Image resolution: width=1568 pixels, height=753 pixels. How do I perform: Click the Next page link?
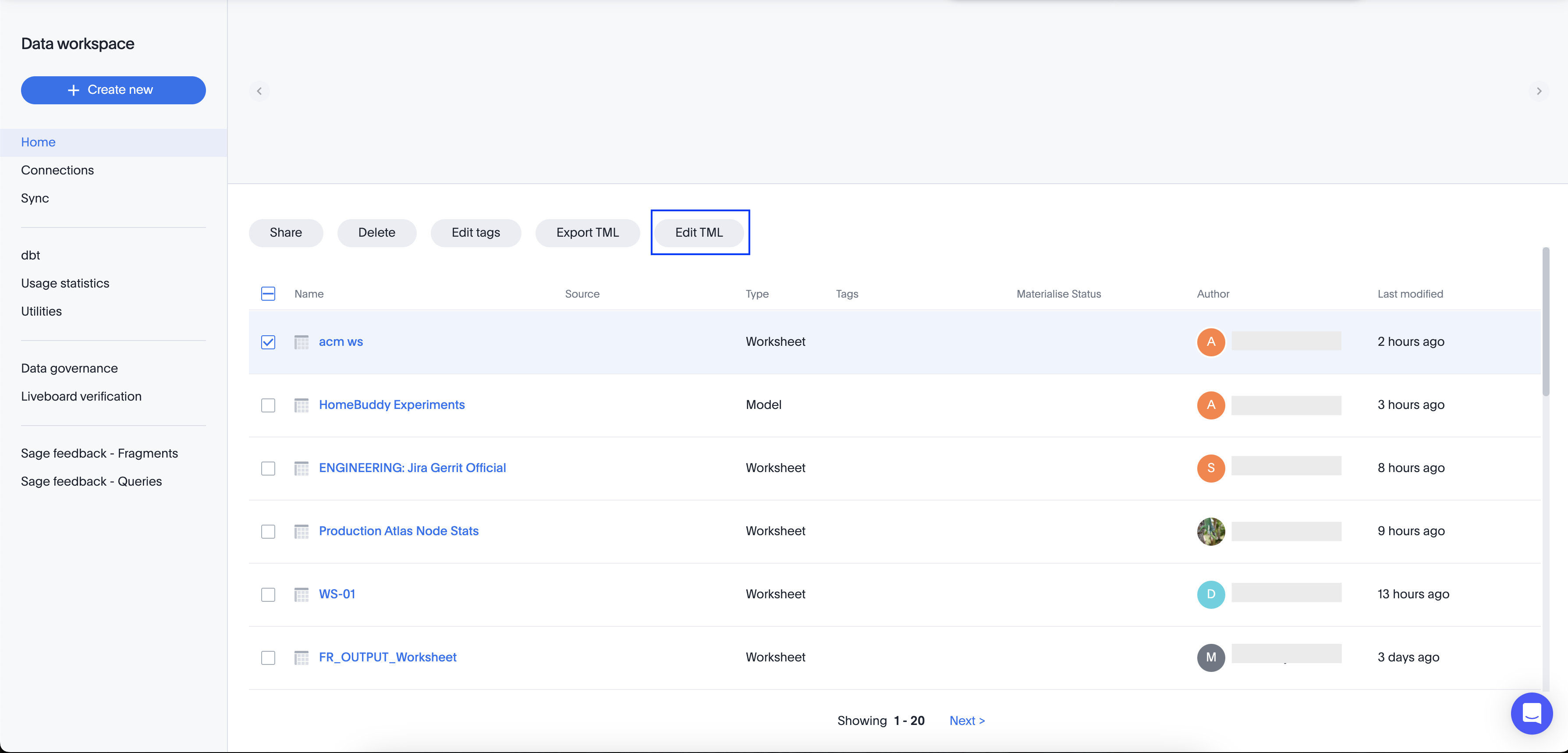pyautogui.click(x=967, y=720)
